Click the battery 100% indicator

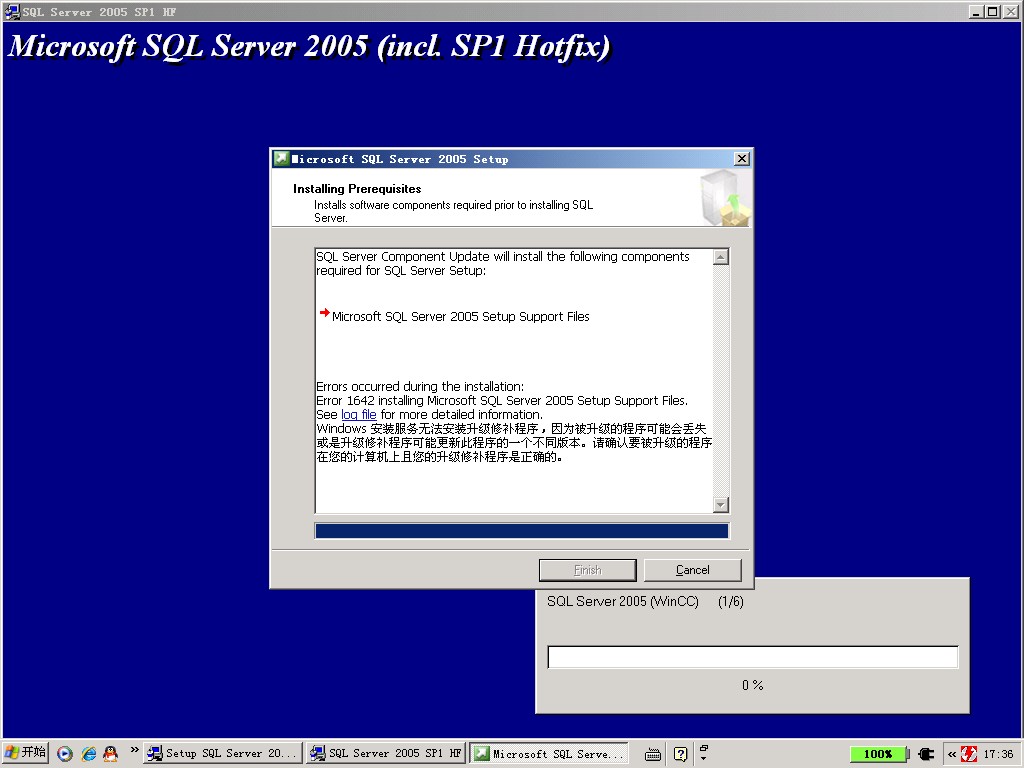(x=878, y=754)
